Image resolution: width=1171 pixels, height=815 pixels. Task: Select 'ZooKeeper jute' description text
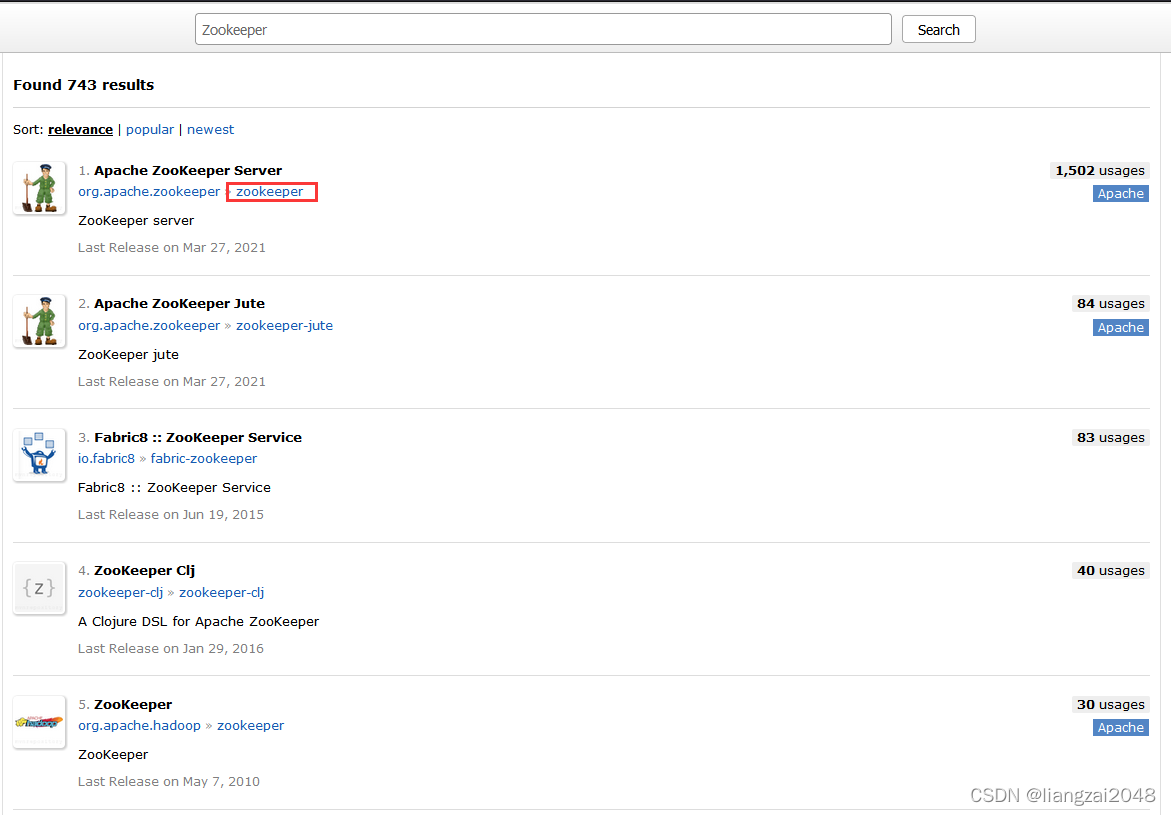[x=128, y=355]
